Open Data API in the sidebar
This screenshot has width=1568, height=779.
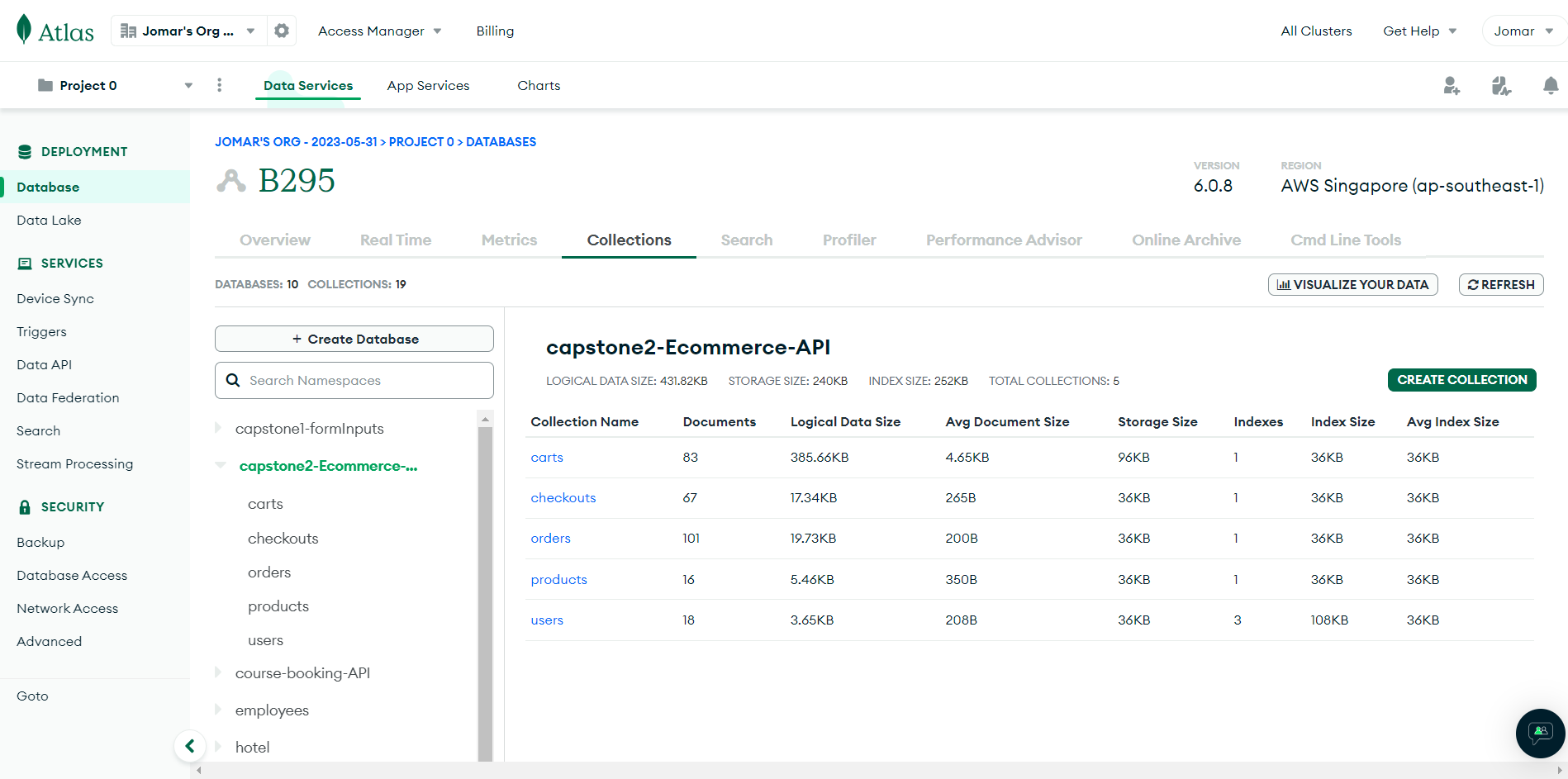[44, 364]
